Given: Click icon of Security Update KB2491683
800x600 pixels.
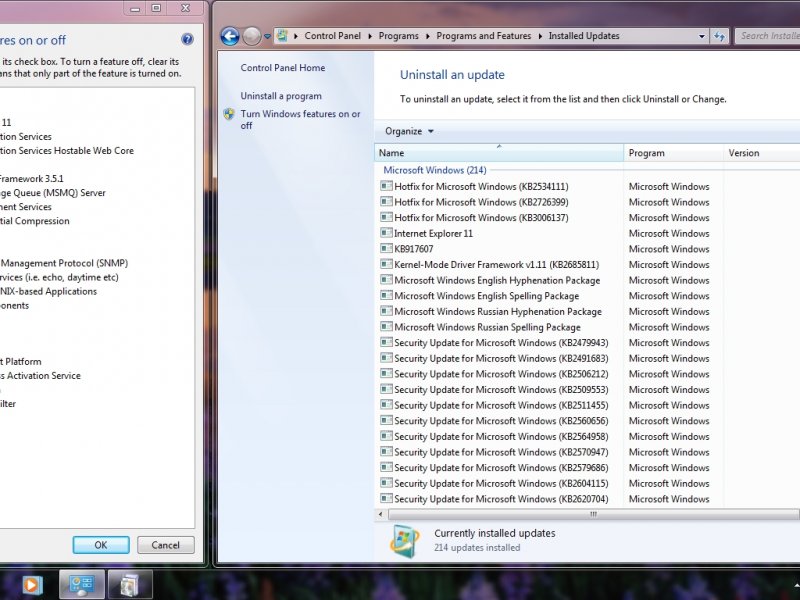Looking at the screenshot, I should pyautogui.click(x=386, y=358).
